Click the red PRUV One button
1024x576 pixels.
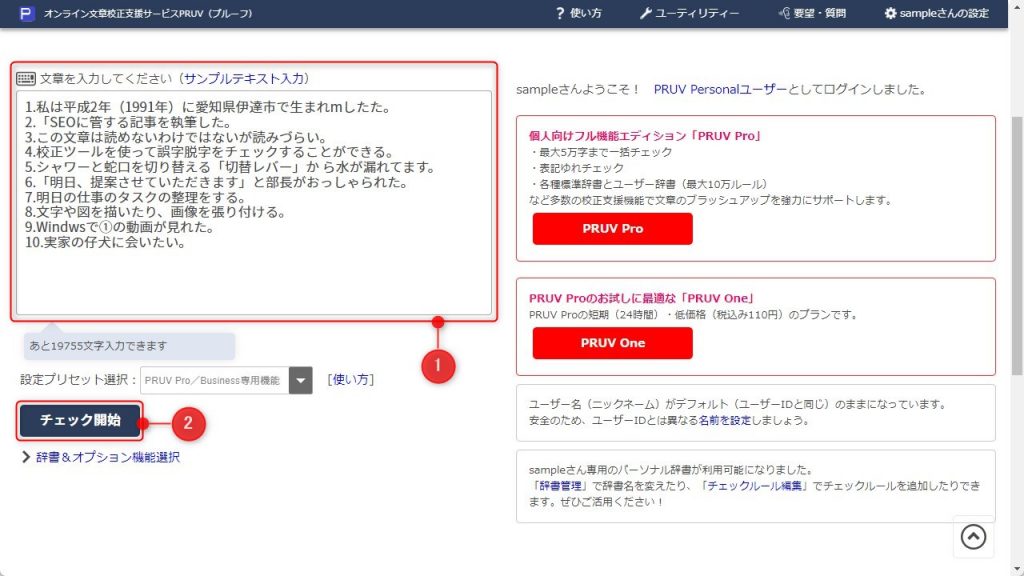(x=613, y=343)
